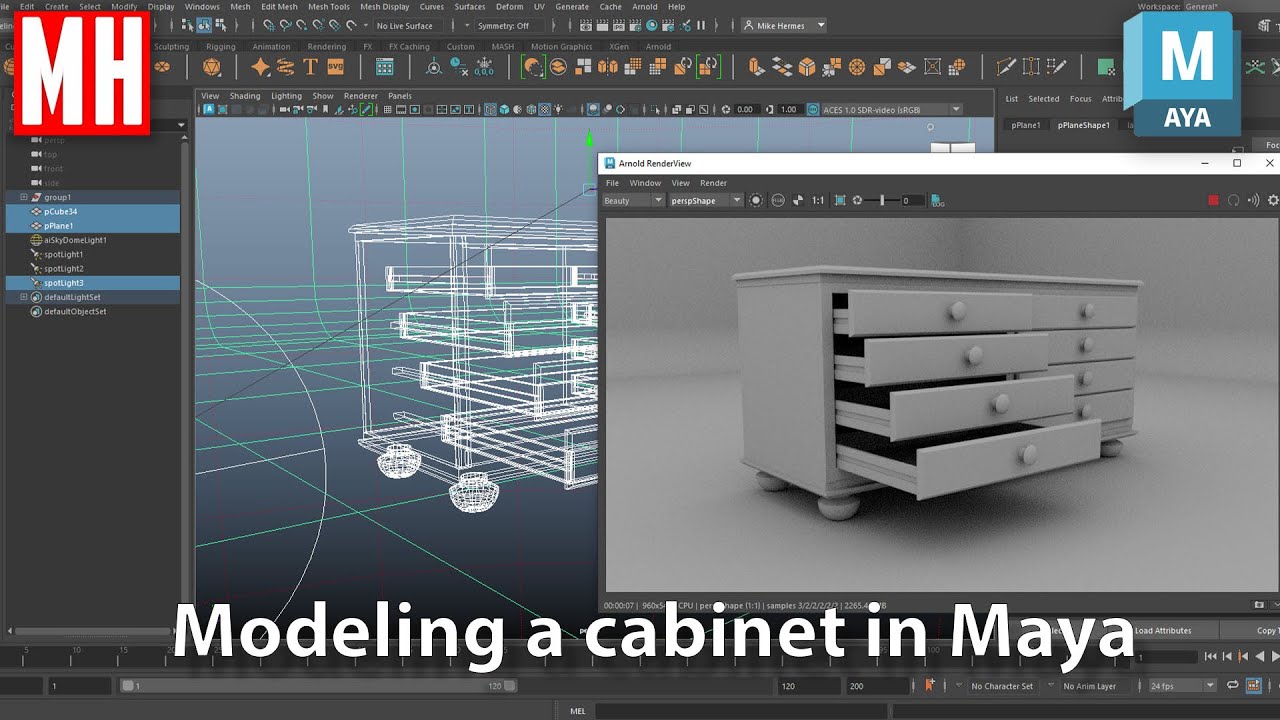Open the Arnold menu in main menu bar

[x=645, y=6]
